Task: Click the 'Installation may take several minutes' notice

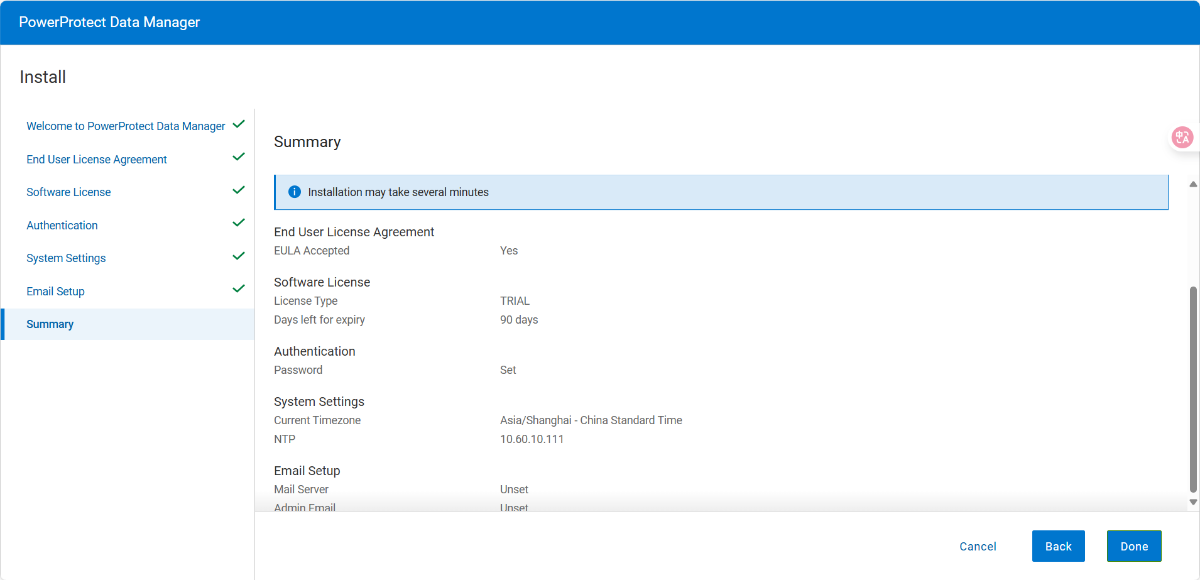Action: [721, 192]
